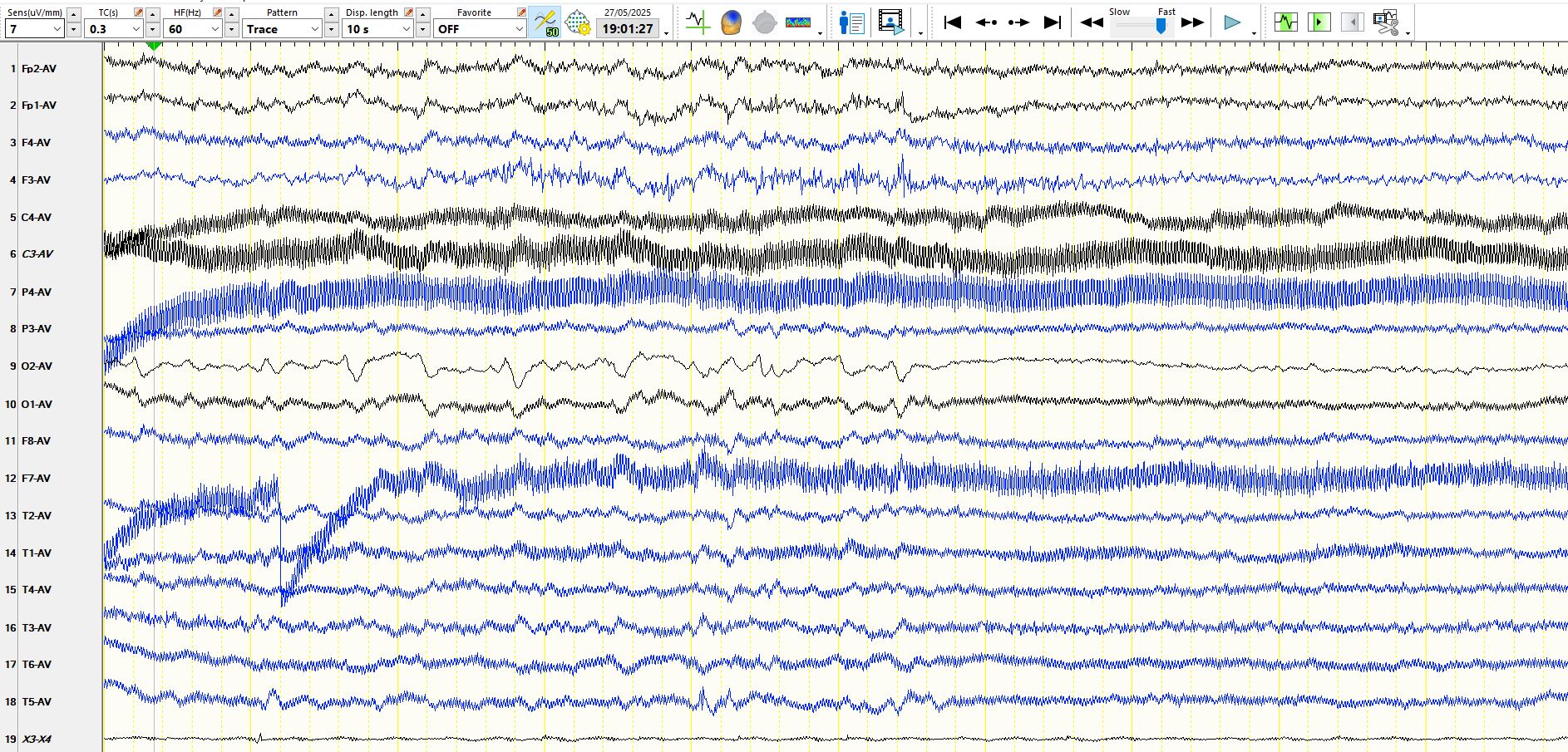Open the video and waveform clip cutting tool
Image resolution: width=1568 pixels, height=752 pixels.
[x=1385, y=22]
